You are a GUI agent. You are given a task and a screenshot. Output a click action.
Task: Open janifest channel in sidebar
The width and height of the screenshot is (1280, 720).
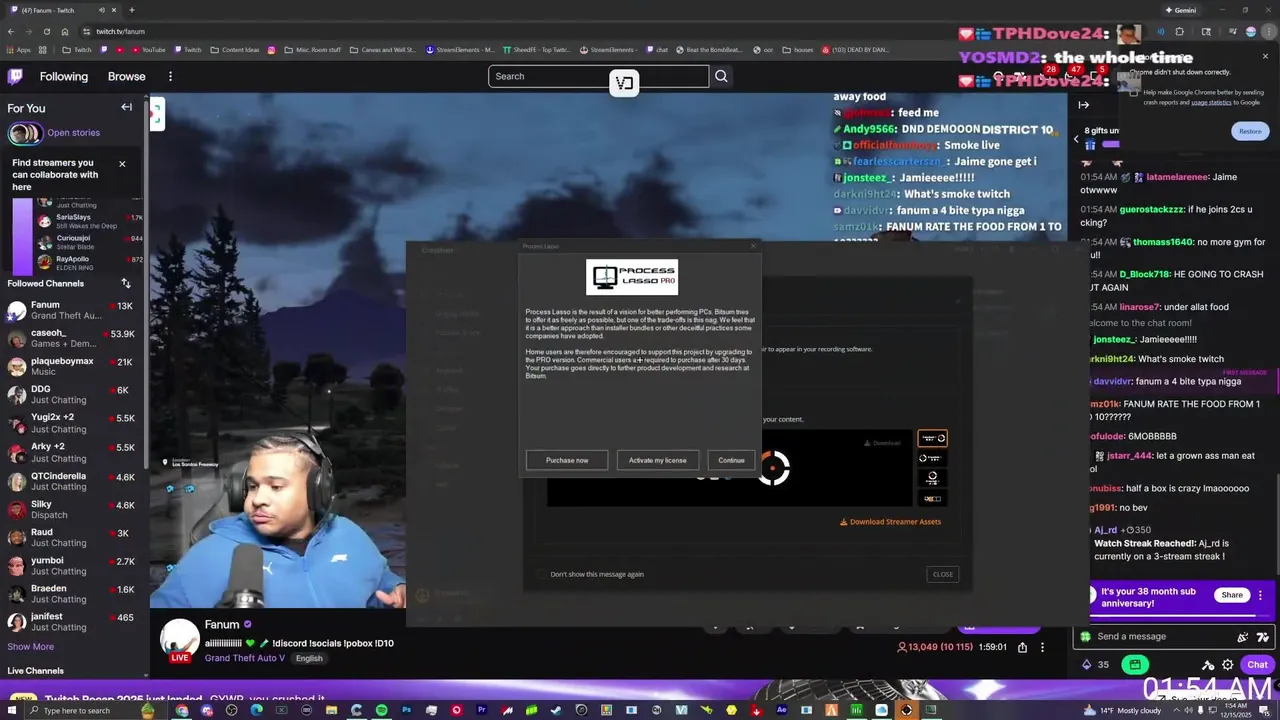coord(74,622)
